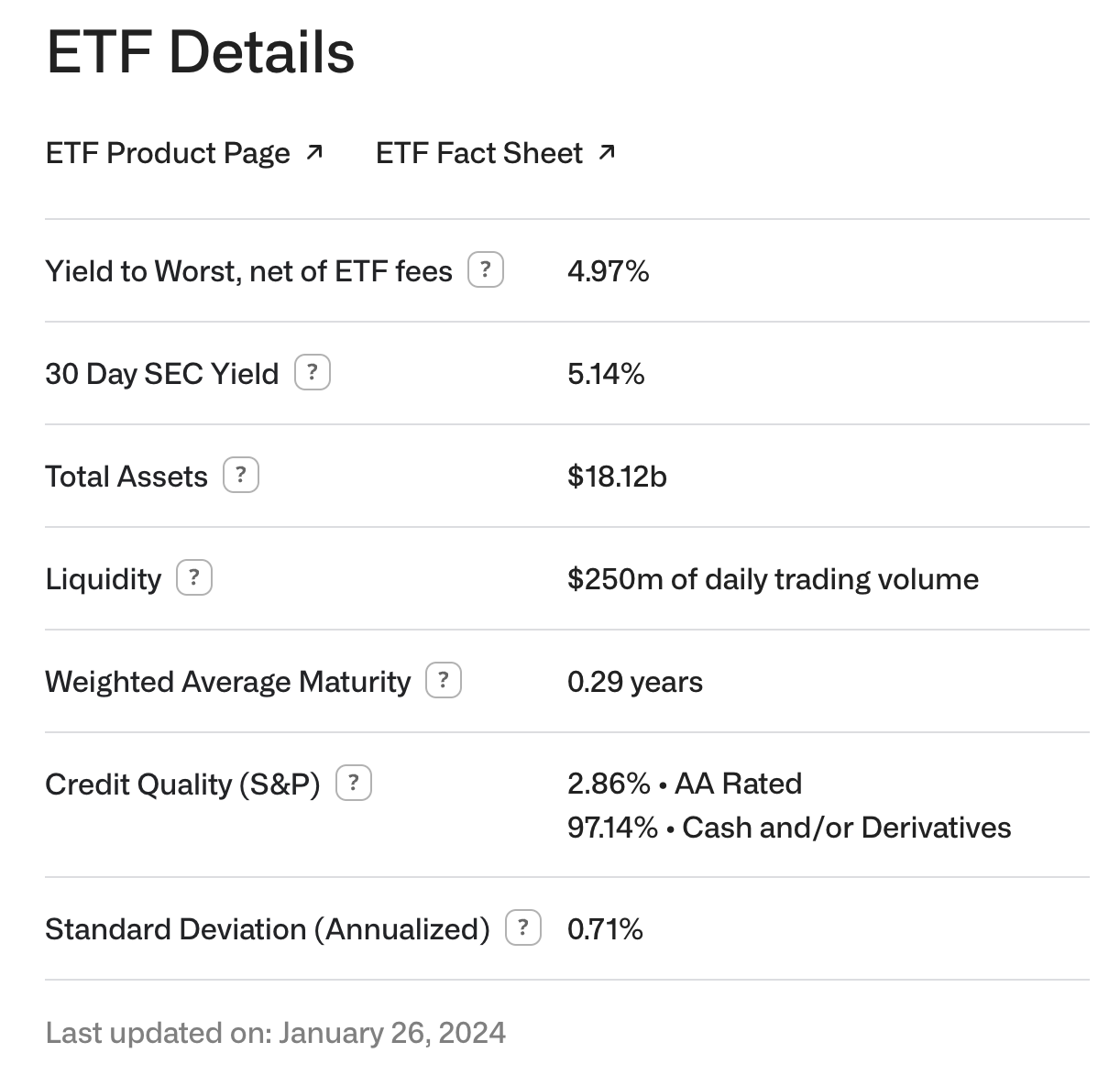Click the 5.14% SEC yield value

click(x=606, y=374)
